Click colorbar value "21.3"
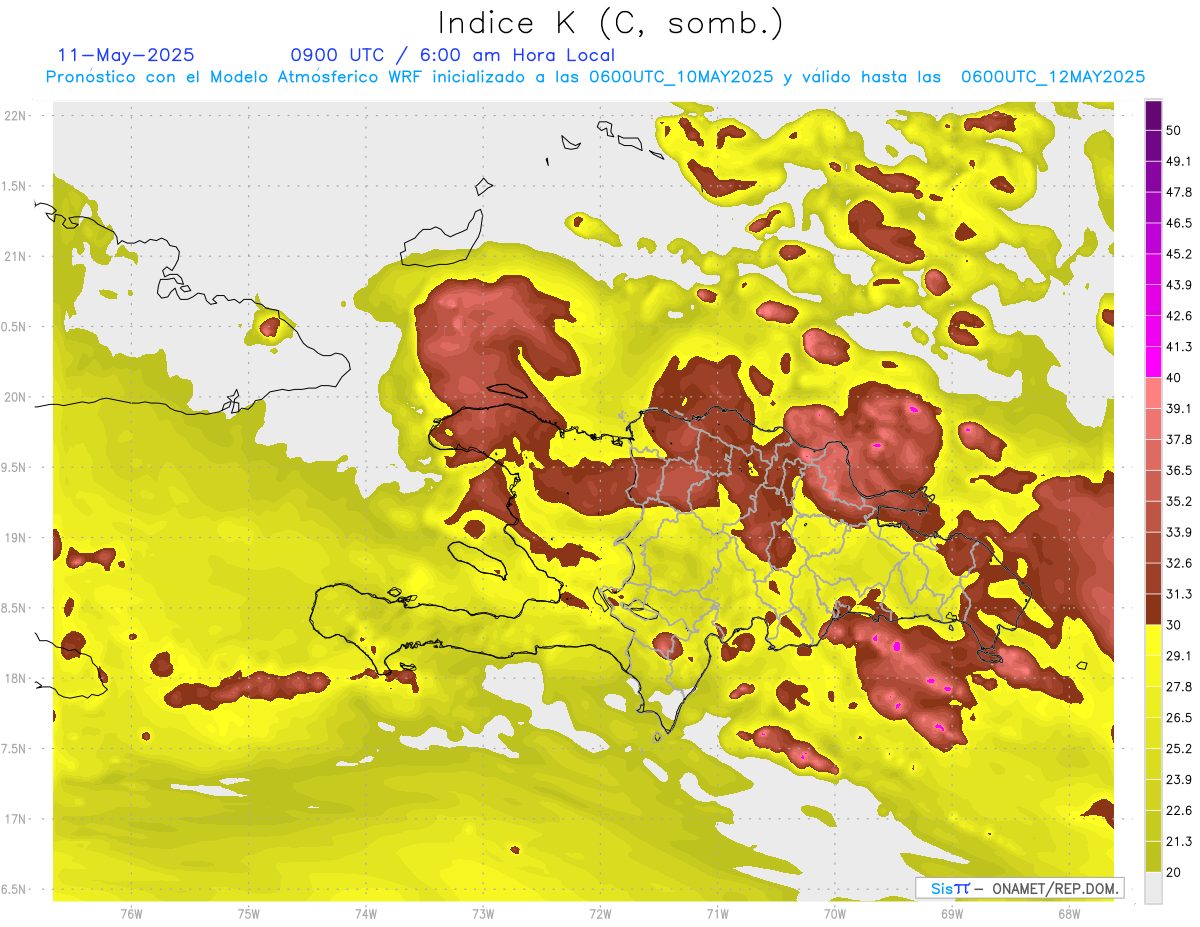This screenshot has width=1200, height=927. click(1180, 841)
